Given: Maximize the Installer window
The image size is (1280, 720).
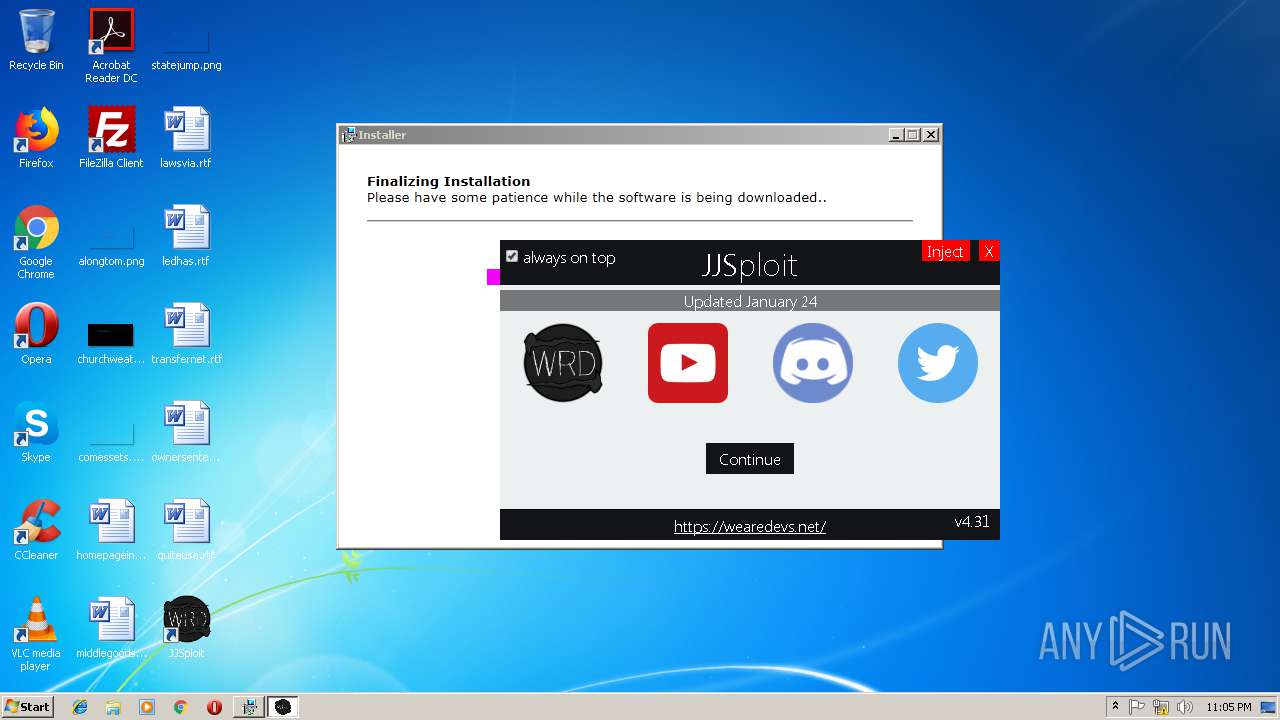Looking at the screenshot, I should [913, 135].
